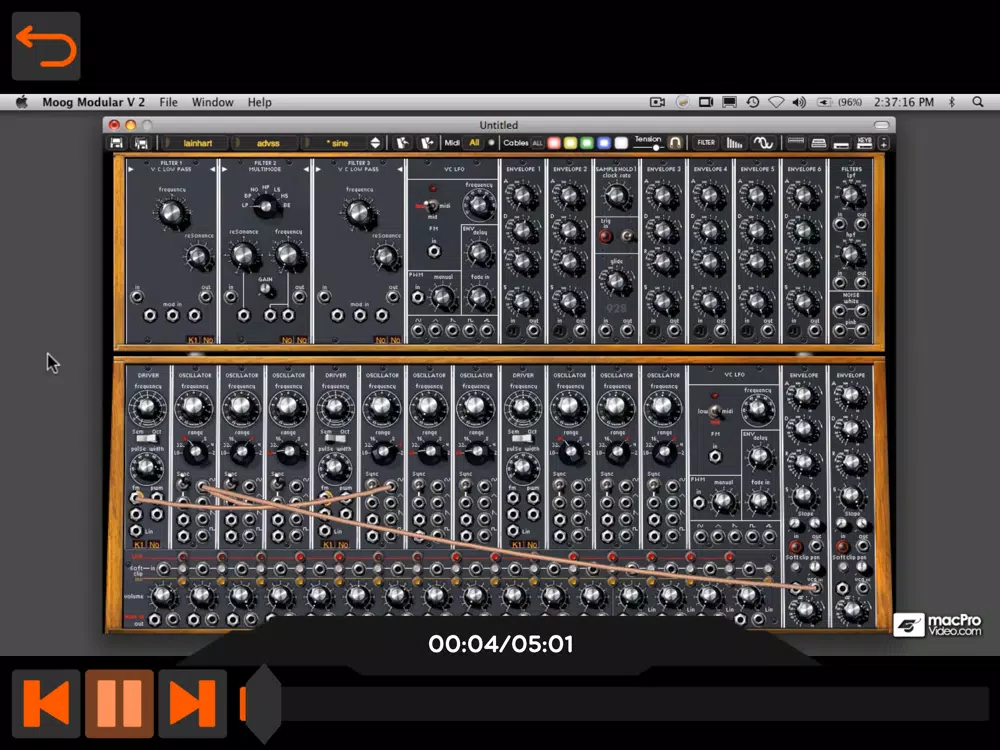Click the import preset icon

402,143
